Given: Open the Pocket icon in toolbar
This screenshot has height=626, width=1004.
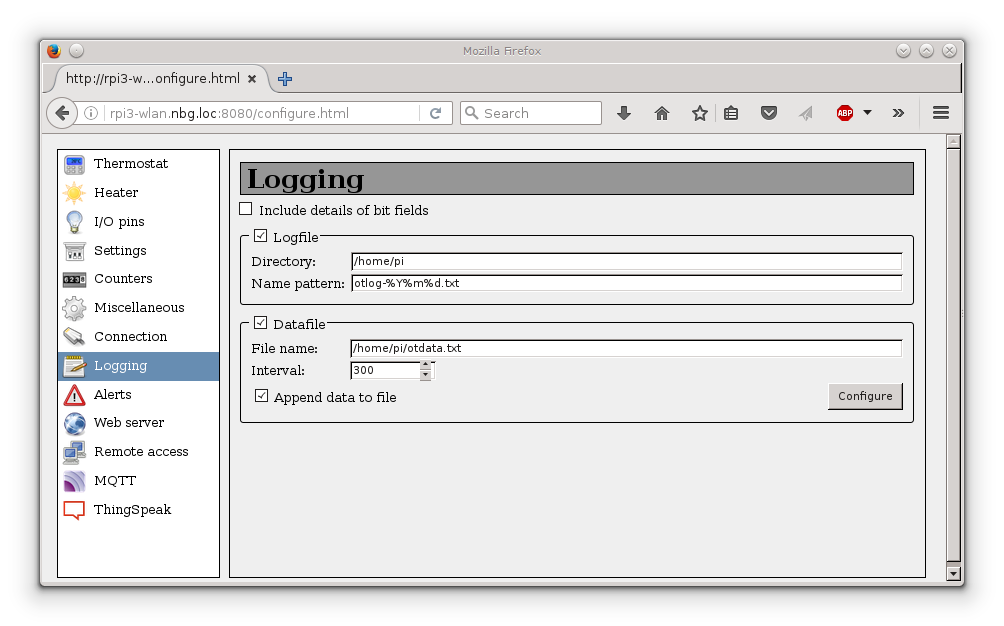Looking at the screenshot, I should [x=769, y=113].
